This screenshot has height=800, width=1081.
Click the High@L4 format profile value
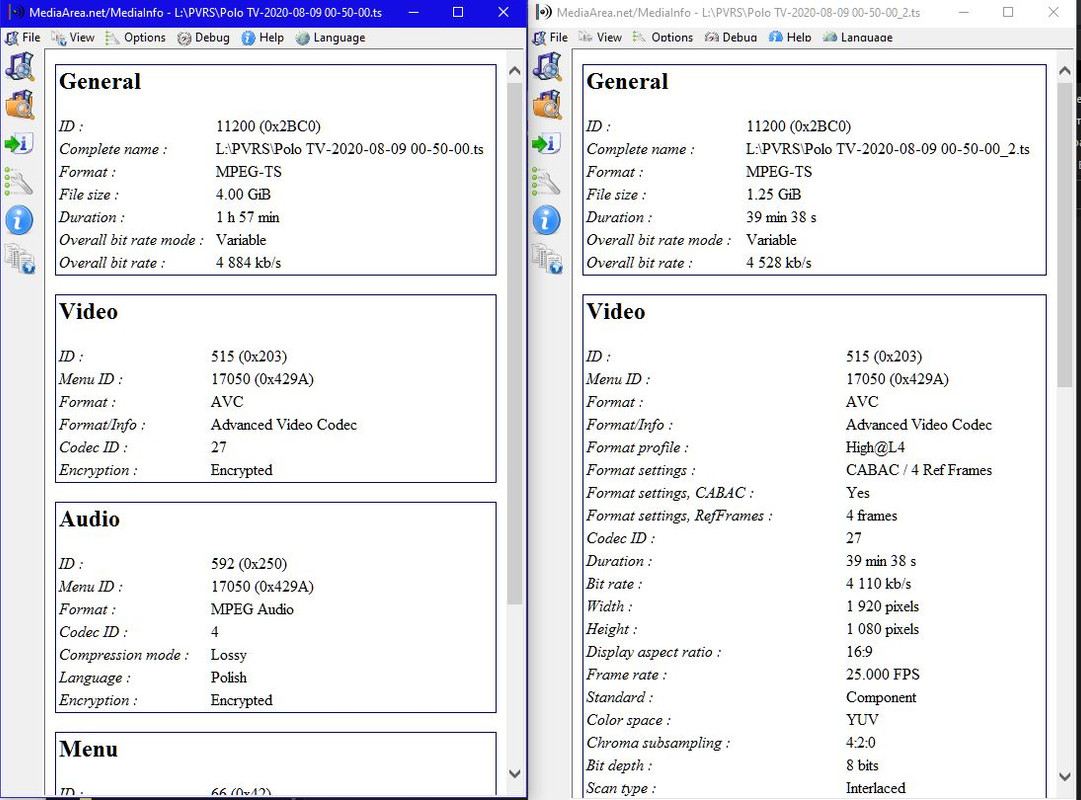[875, 447]
